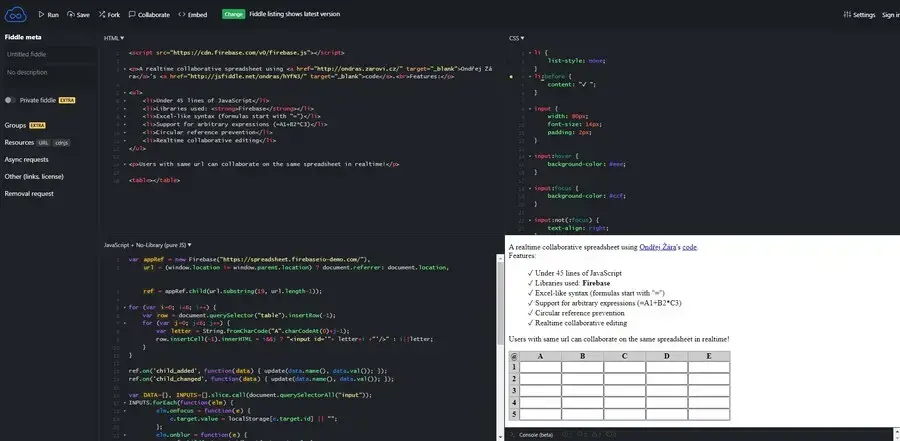Image resolution: width=900 pixels, height=441 pixels.
Task: Click column header D in spreadsheet
Action: tap(666, 356)
